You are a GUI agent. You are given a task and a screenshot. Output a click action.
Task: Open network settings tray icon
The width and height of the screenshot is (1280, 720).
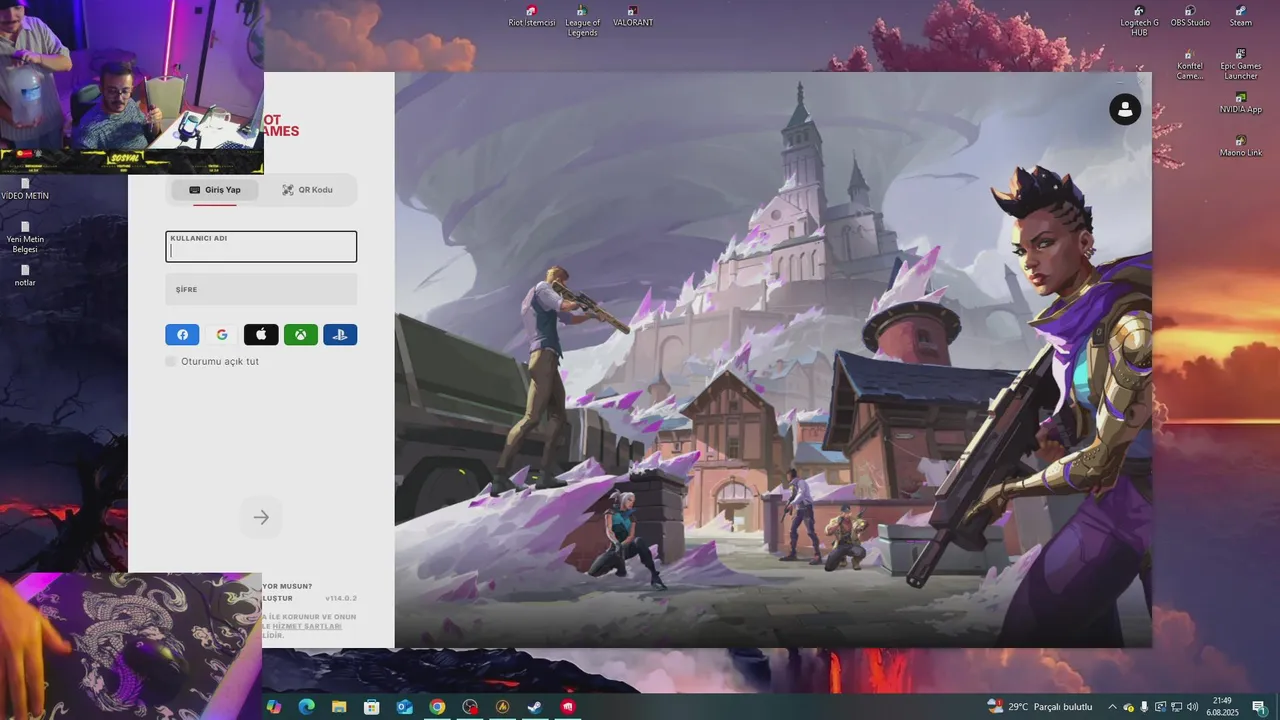click(1176, 707)
